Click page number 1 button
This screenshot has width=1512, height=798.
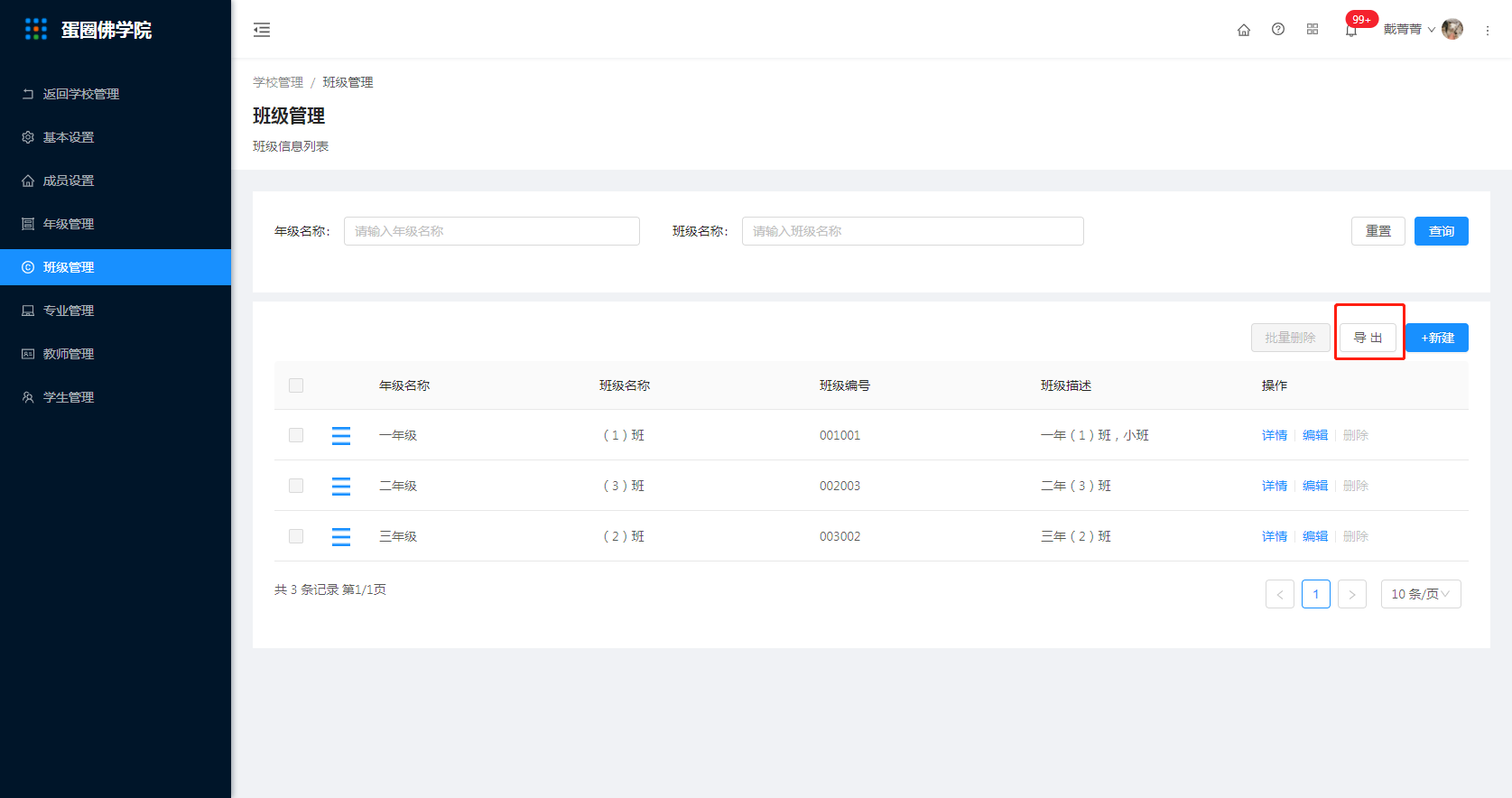point(1316,594)
